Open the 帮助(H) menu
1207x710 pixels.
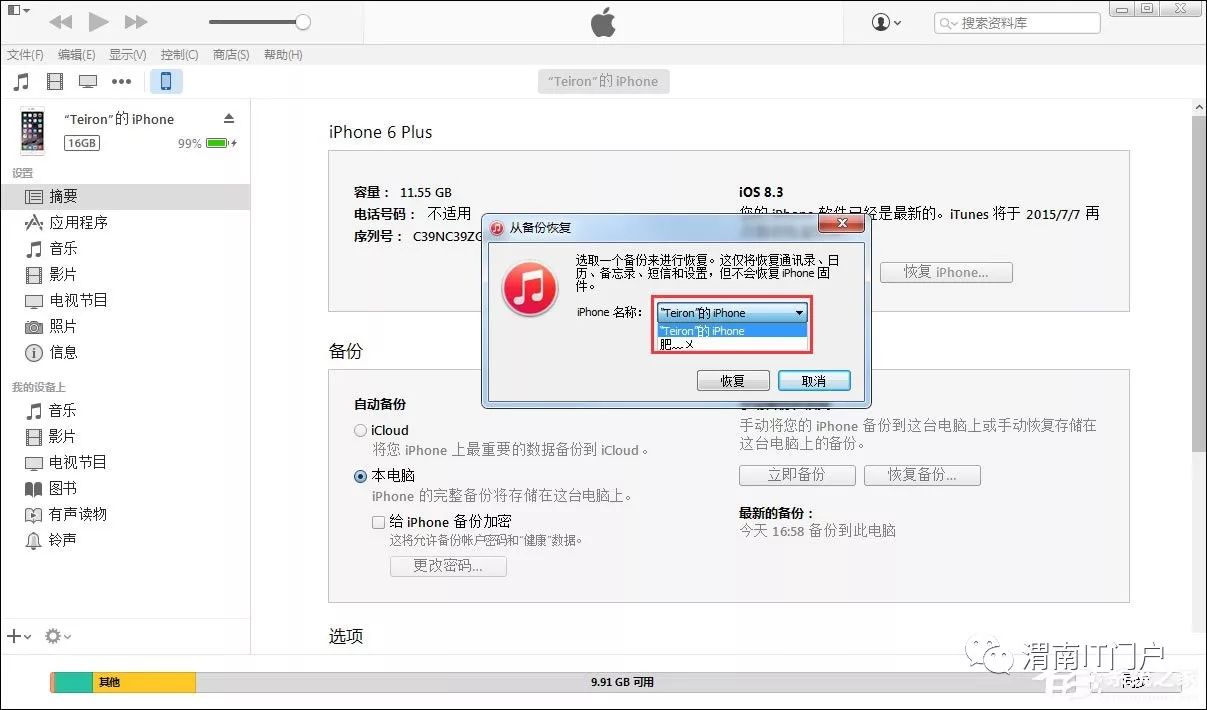tap(283, 55)
